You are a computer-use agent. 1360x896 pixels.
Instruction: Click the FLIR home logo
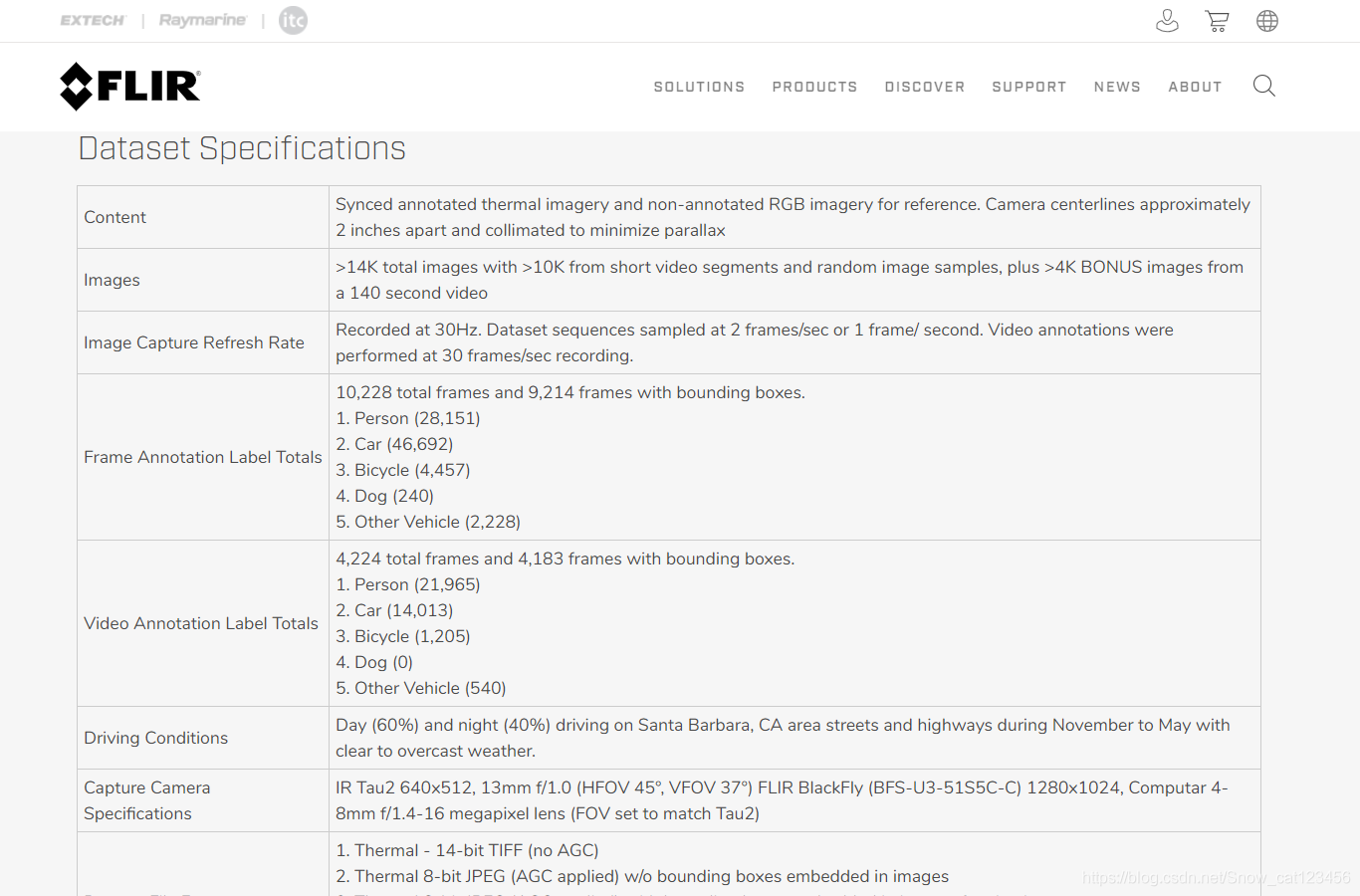[130, 87]
